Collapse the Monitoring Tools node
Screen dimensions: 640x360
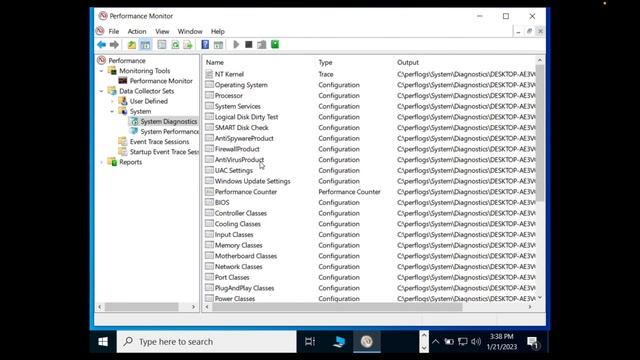(x=101, y=71)
